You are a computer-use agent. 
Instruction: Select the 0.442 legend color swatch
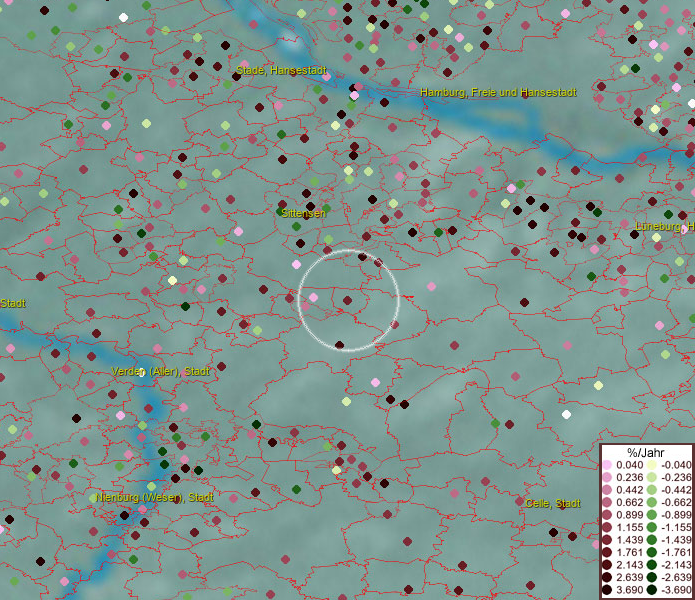pyautogui.click(x=607, y=490)
